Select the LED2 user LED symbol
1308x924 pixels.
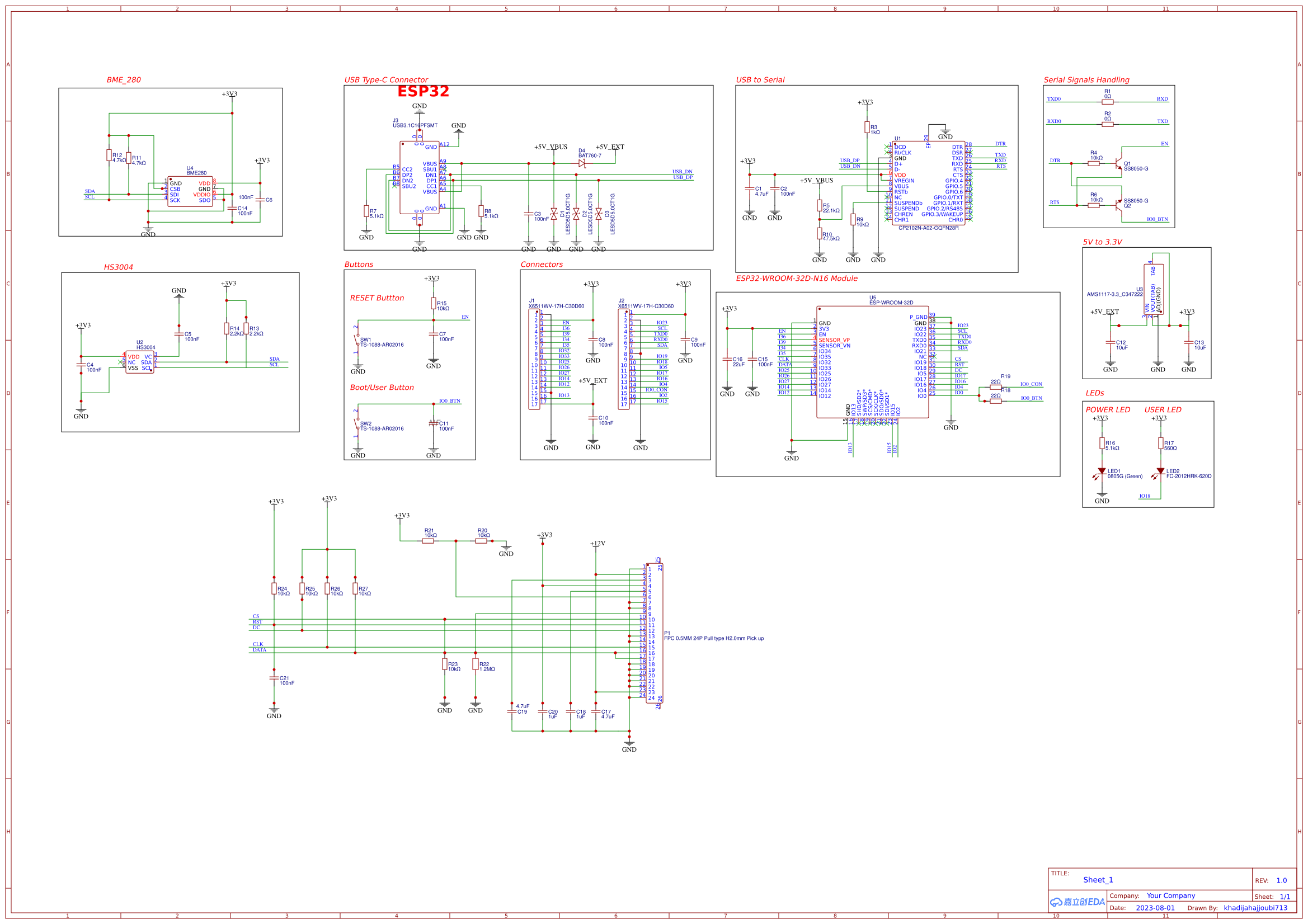coord(1160,472)
